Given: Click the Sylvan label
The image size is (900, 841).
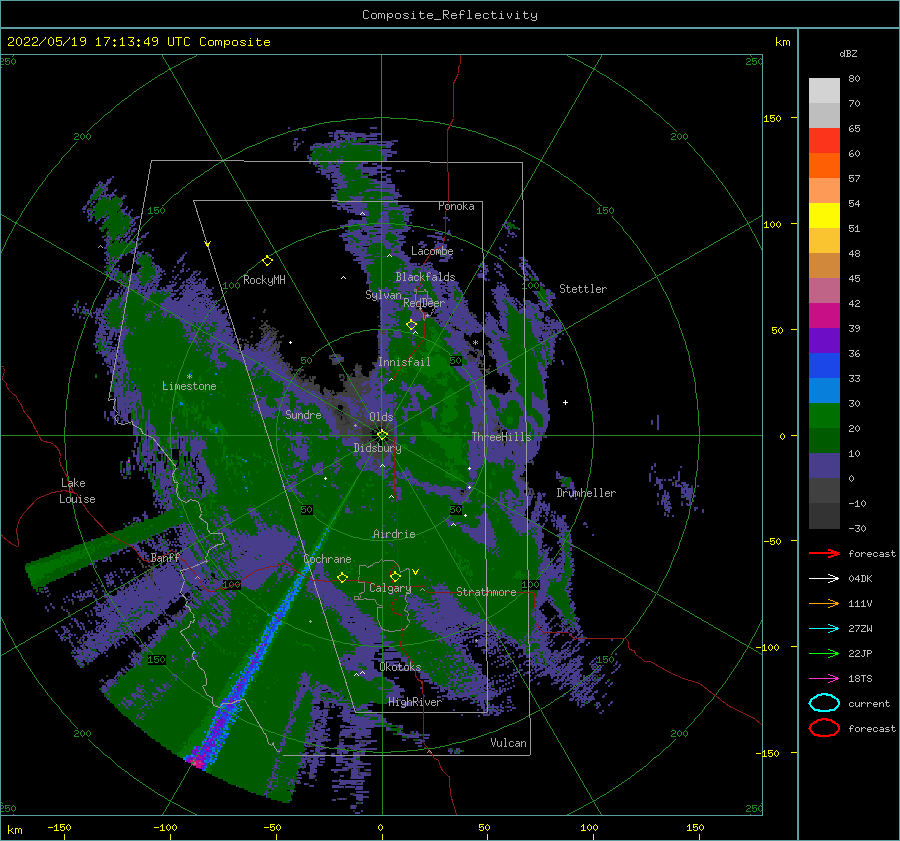Looking at the screenshot, I should pos(383,295).
